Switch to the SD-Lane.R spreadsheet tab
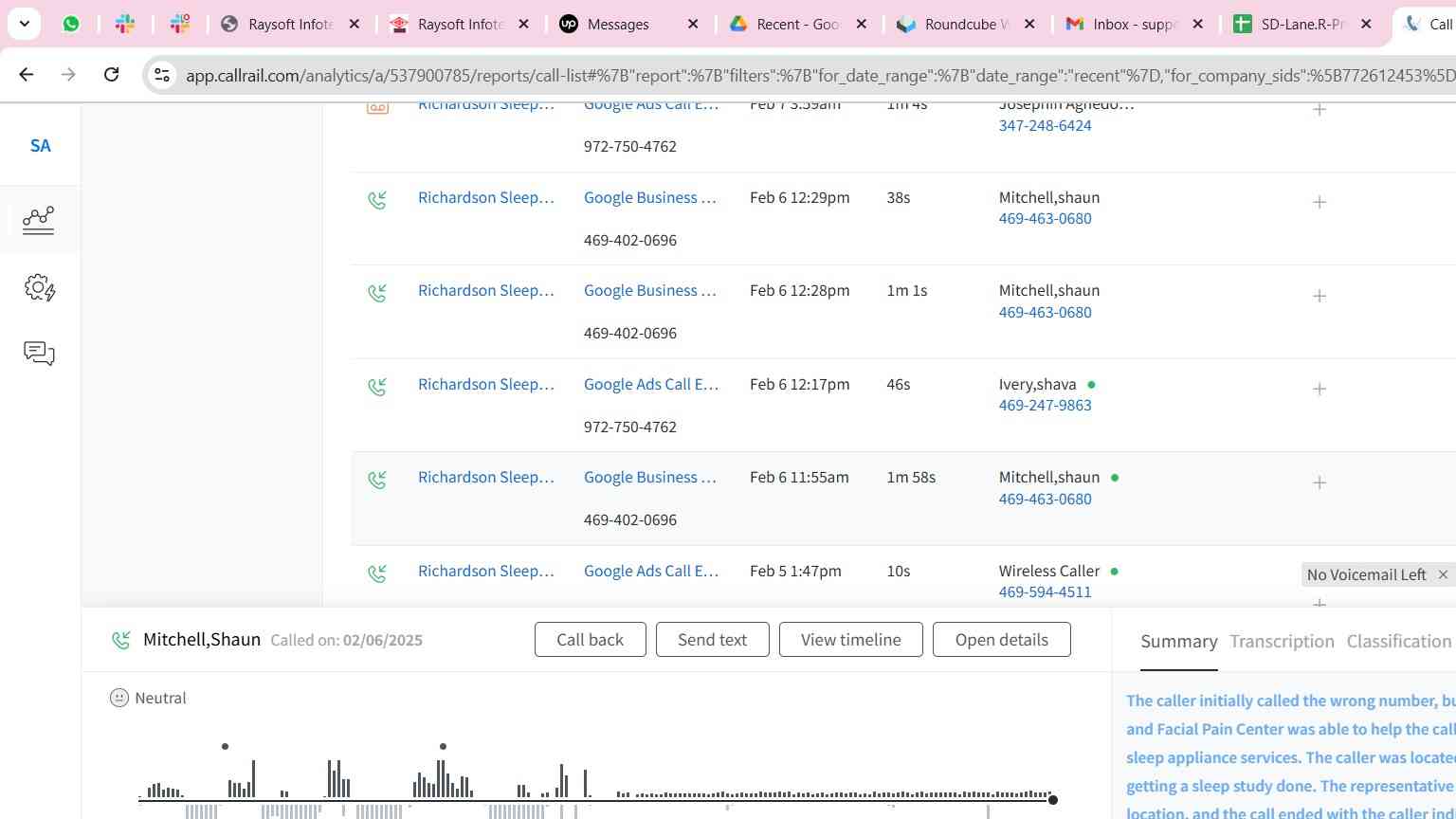 pyautogui.click(x=1302, y=24)
